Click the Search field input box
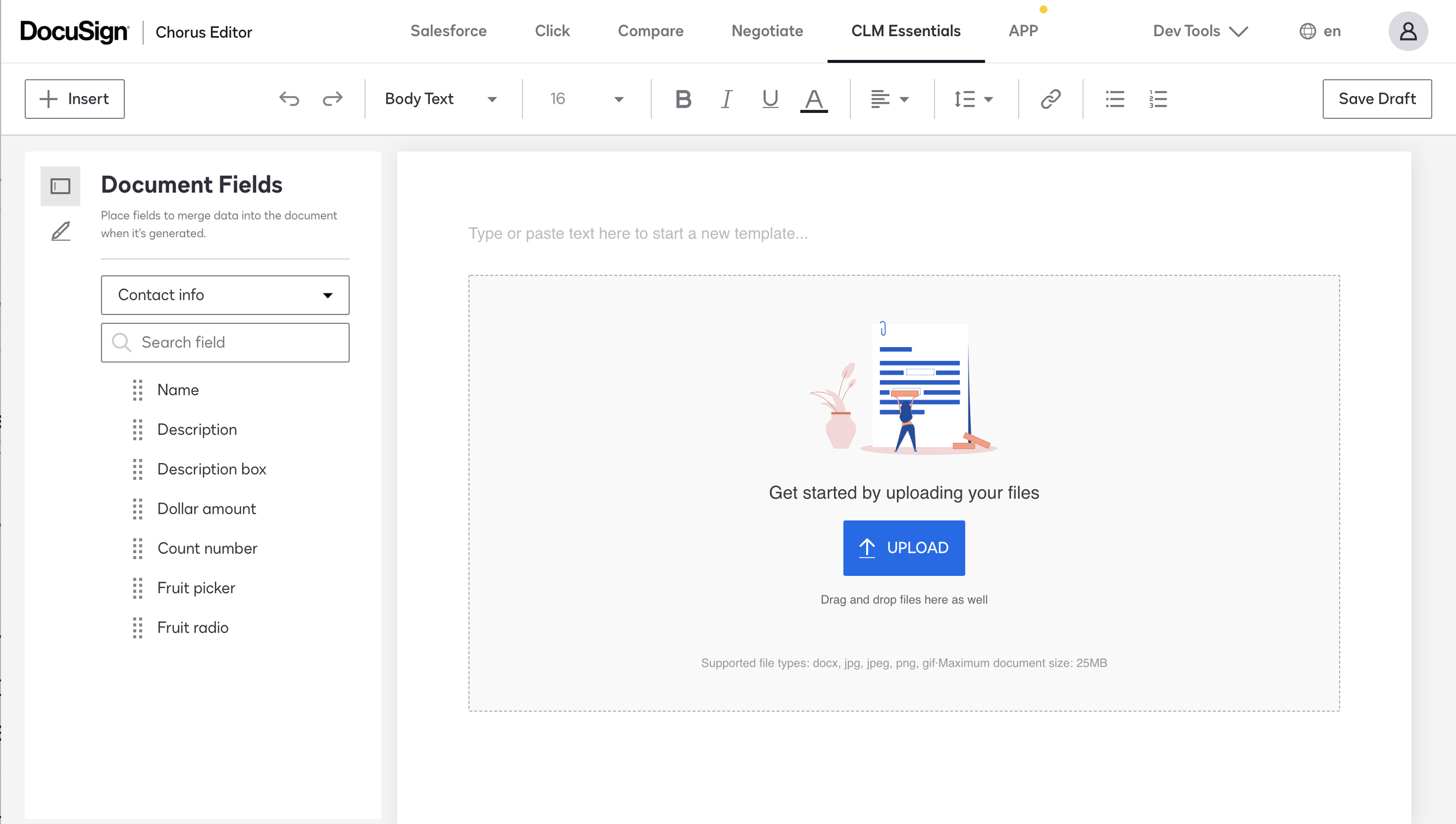1456x824 pixels. pyautogui.click(x=225, y=342)
